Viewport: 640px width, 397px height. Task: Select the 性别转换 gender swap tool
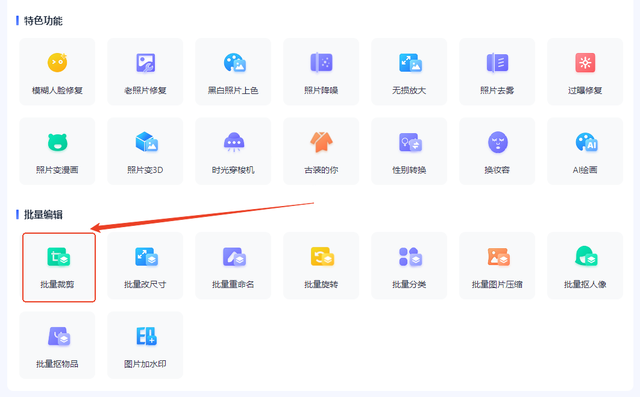click(x=409, y=151)
